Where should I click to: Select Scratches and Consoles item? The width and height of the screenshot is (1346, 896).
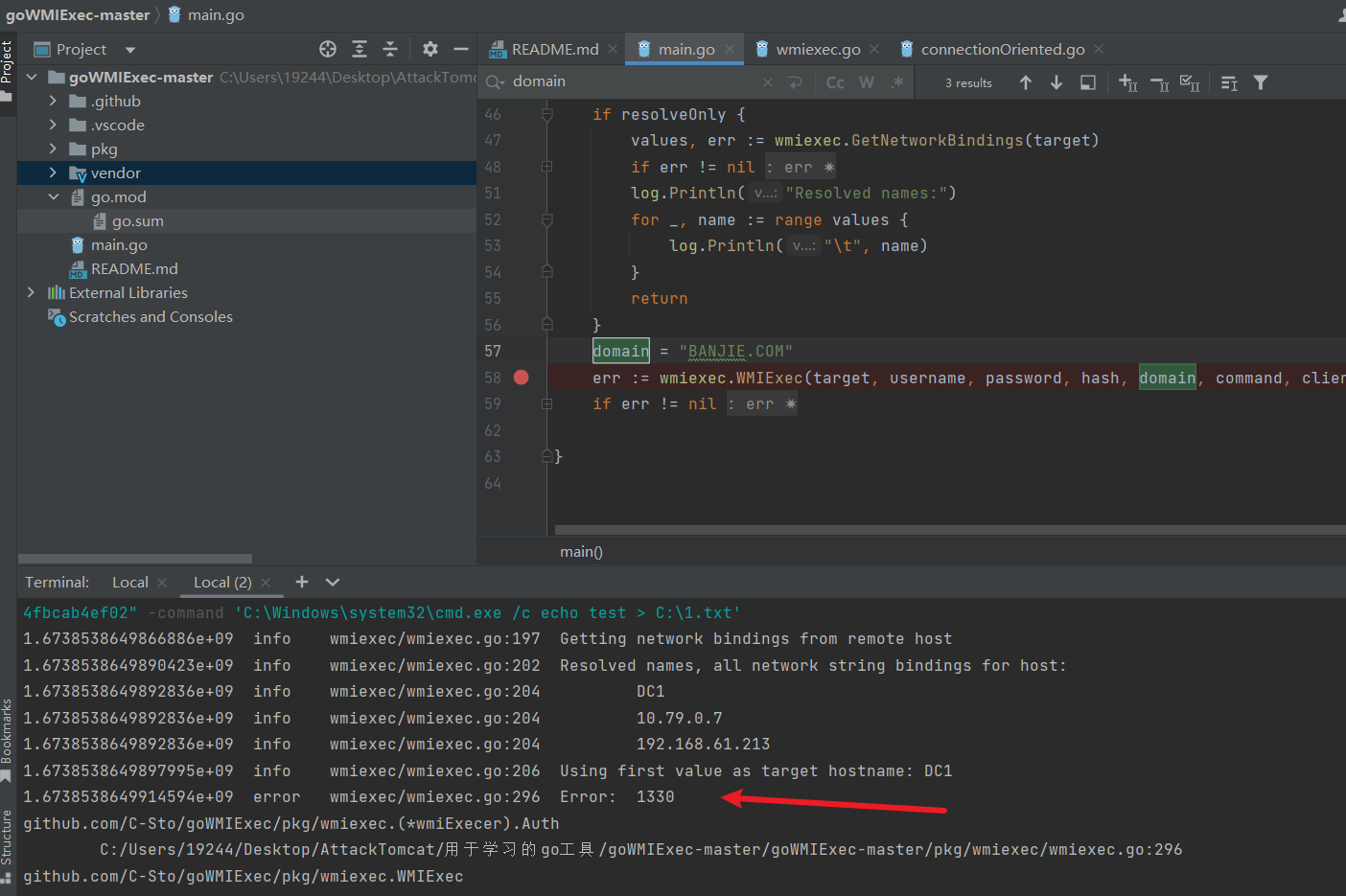(x=151, y=316)
